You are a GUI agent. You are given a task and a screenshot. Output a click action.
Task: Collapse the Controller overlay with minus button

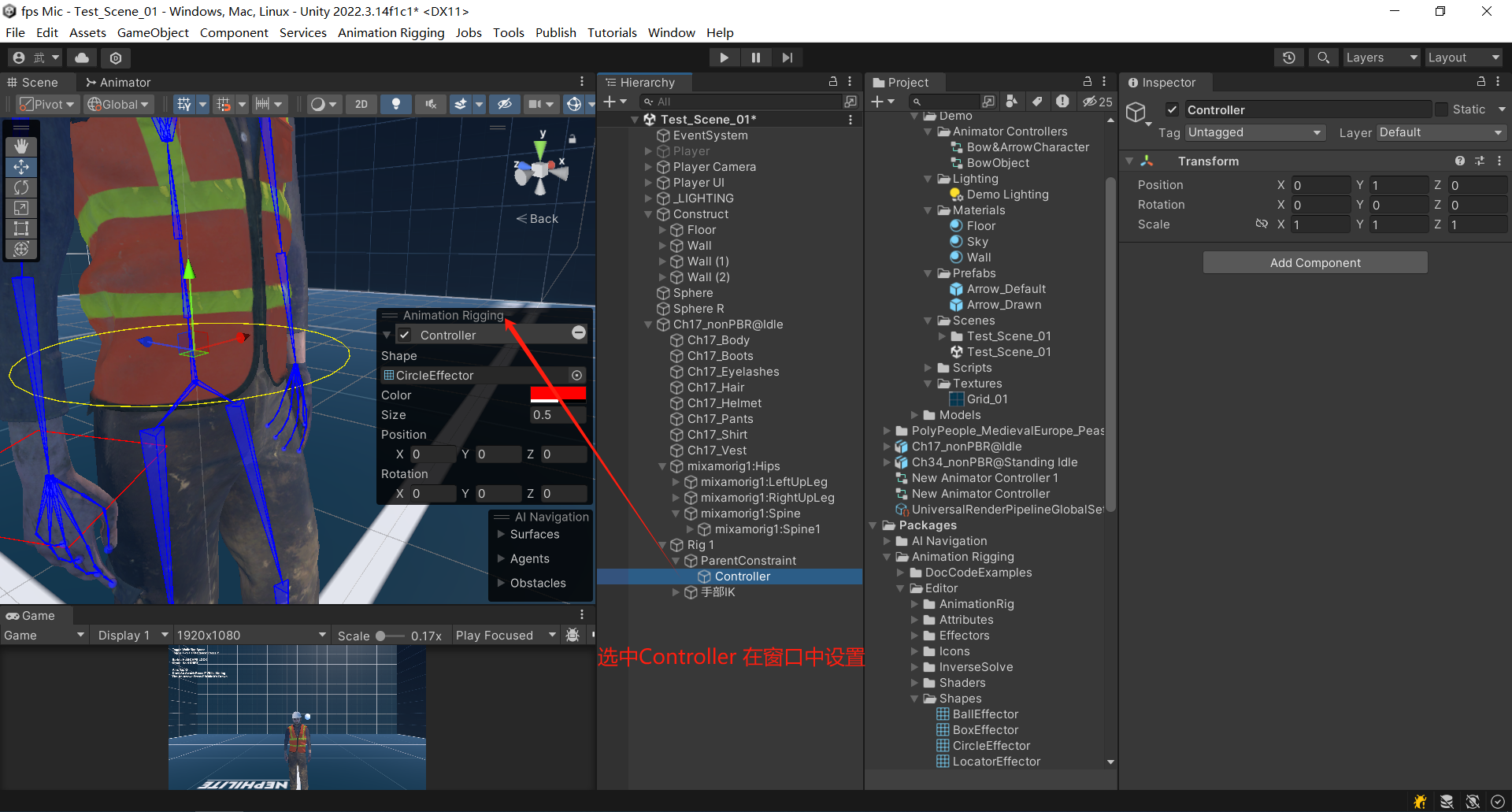pos(579,333)
